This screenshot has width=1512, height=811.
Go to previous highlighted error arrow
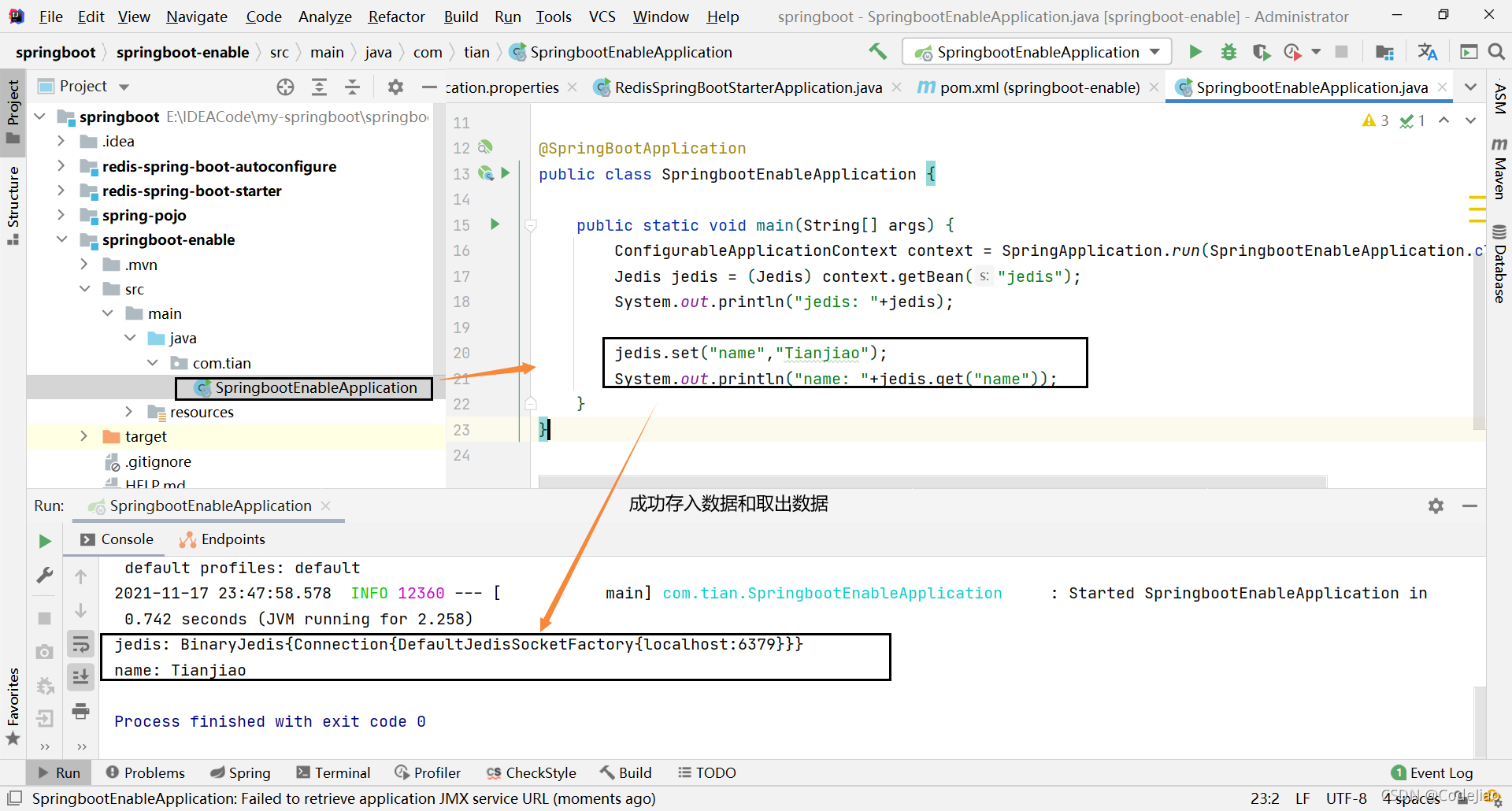click(1443, 120)
